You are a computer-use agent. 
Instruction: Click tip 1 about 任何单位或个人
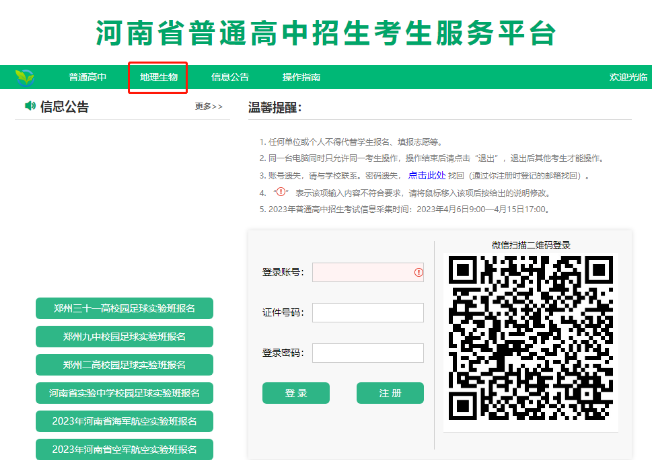click(x=352, y=142)
